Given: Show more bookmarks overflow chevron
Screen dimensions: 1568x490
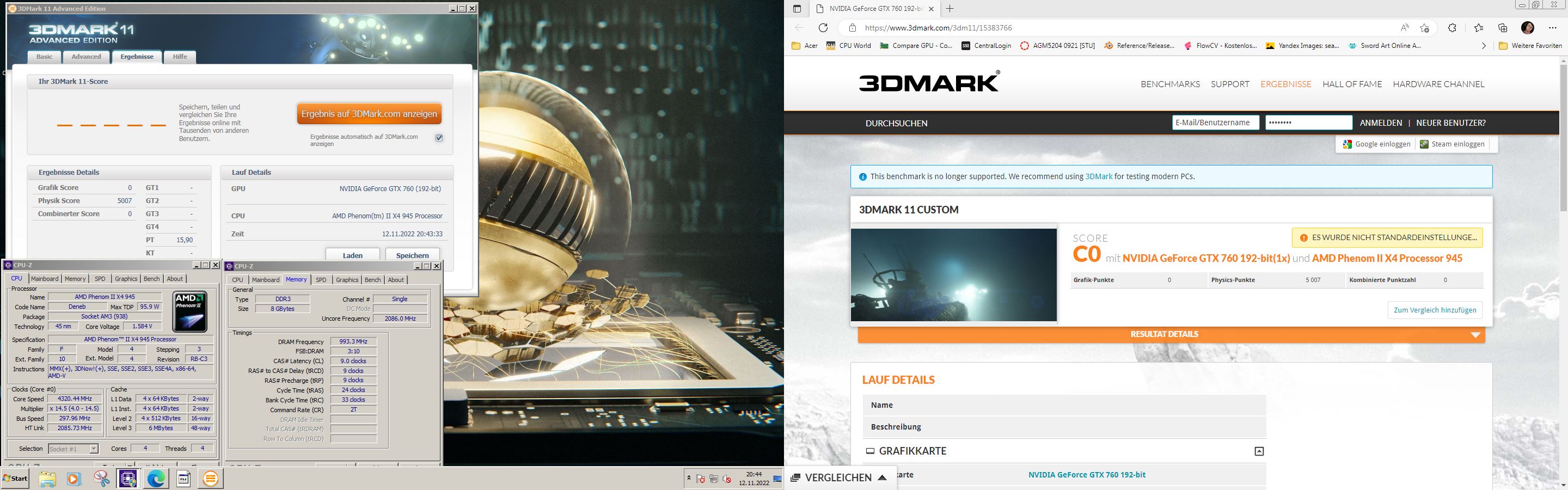Looking at the screenshot, I should [1484, 46].
